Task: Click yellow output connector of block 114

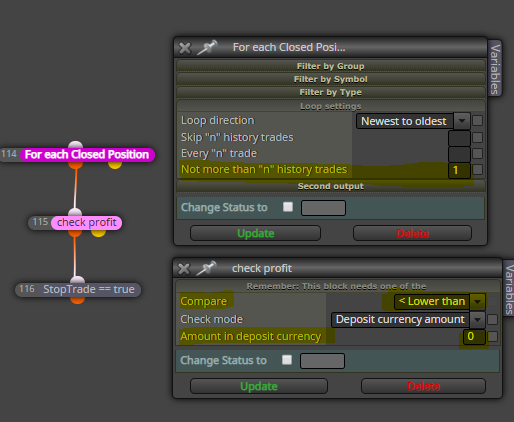Action: pos(115,165)
